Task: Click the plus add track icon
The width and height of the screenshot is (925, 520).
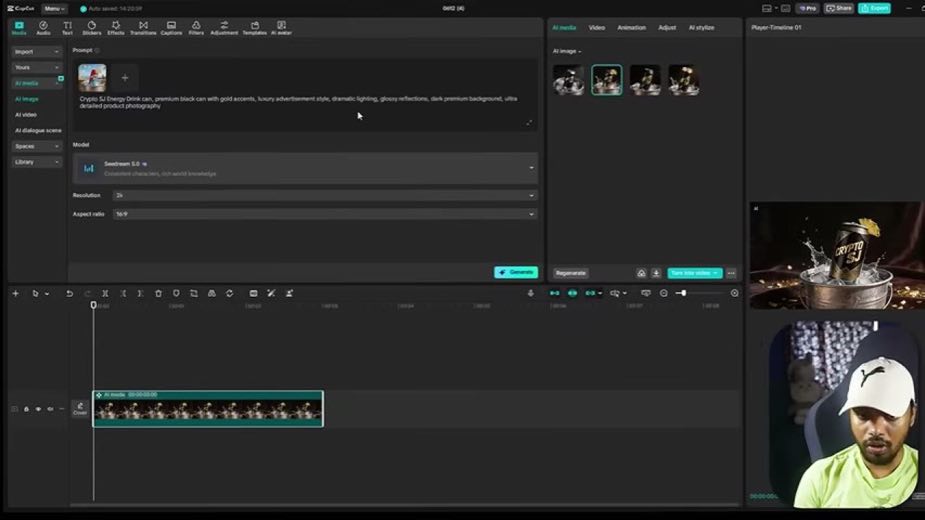Action: (15, 293)
